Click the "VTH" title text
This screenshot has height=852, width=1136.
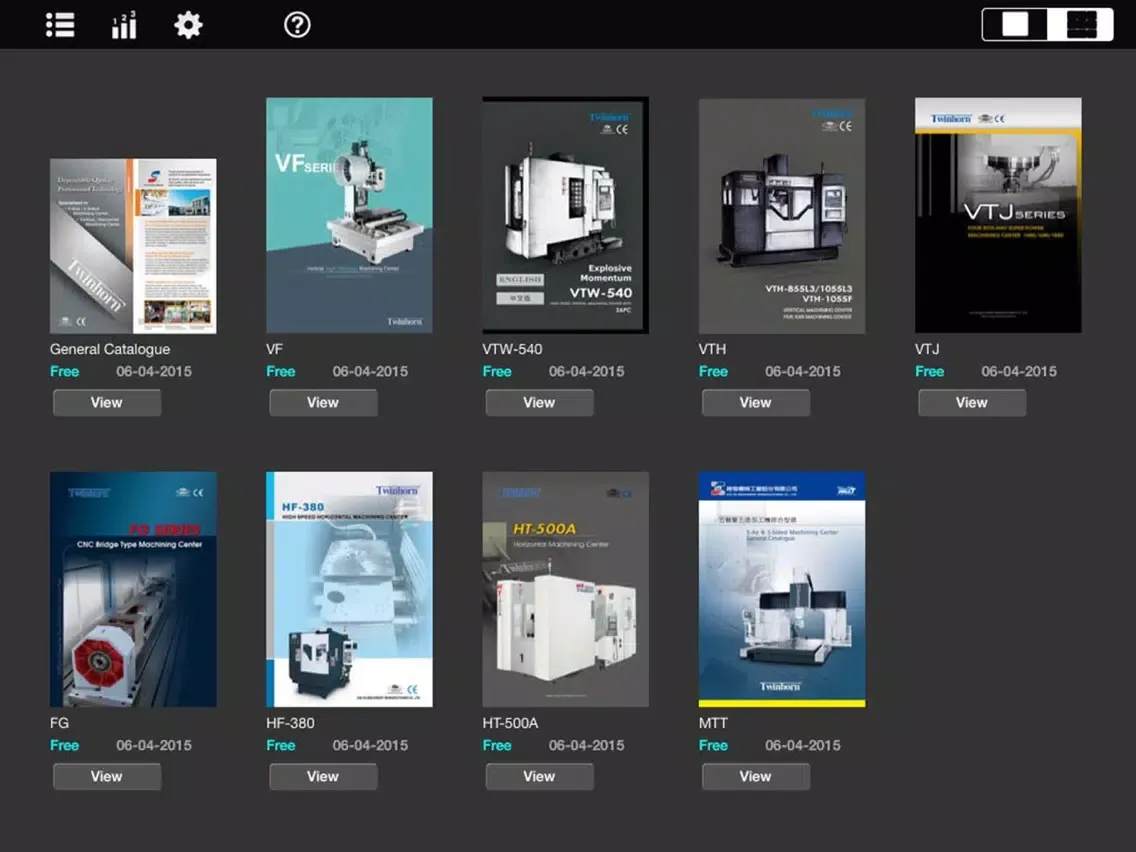coord(712,349)
